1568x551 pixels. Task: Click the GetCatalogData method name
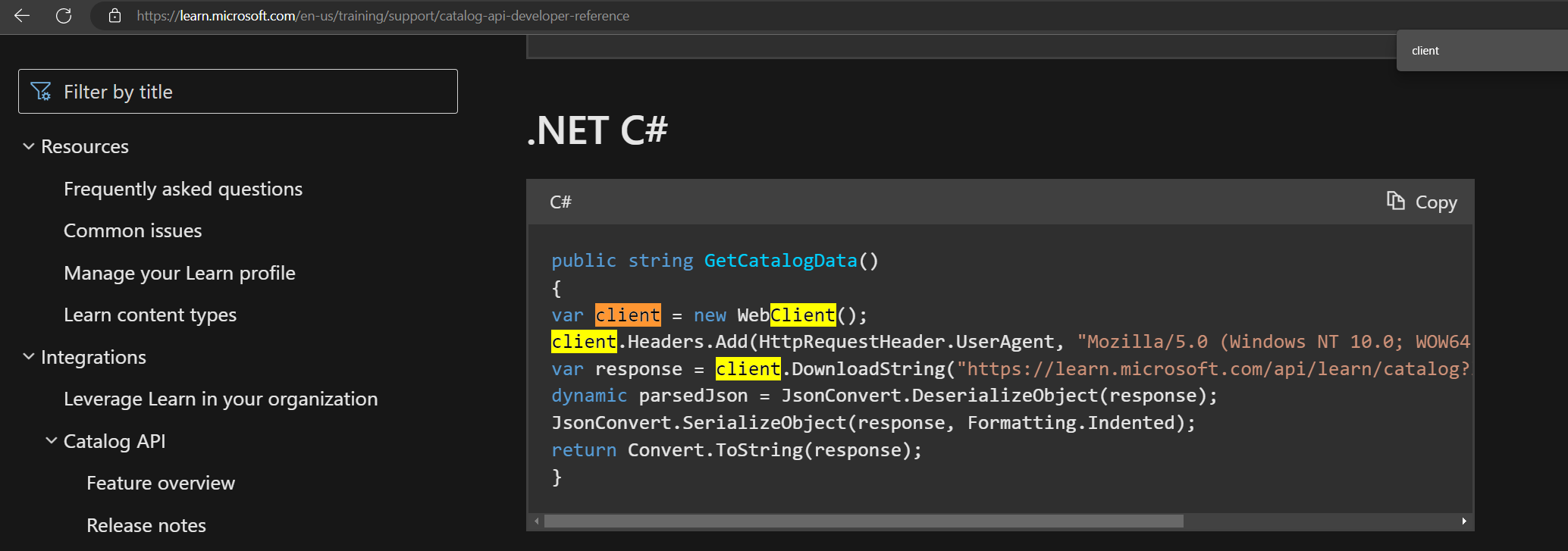(780, 261)
